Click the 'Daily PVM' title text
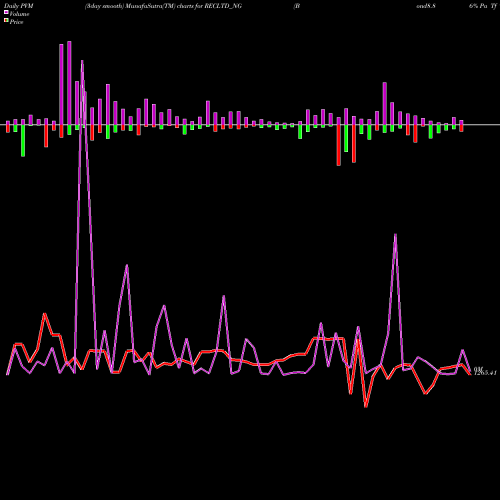The image size is (500, 500). click(x=19, y=6)
